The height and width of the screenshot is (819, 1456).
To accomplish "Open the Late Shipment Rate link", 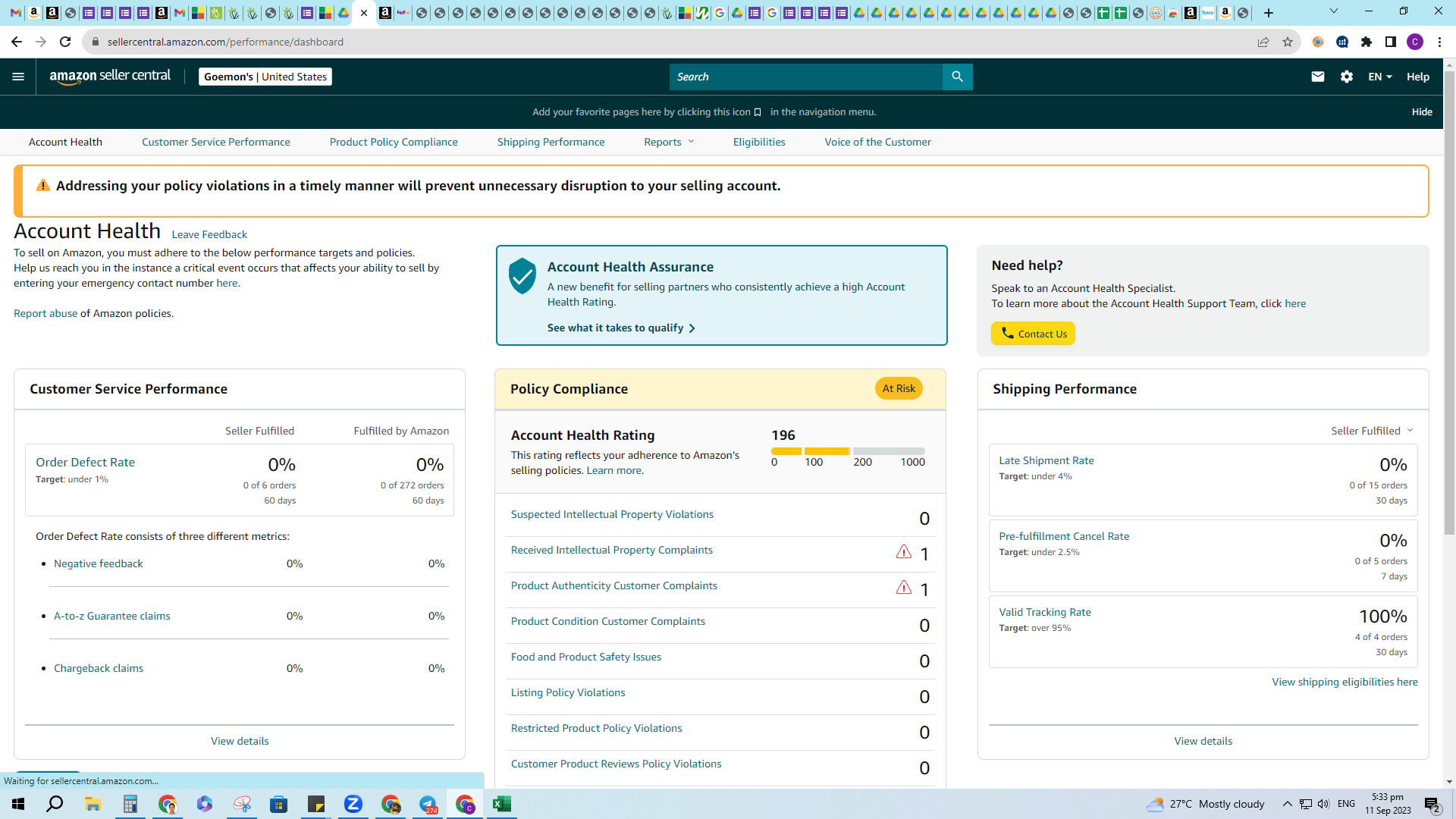I will point(1046,460).
